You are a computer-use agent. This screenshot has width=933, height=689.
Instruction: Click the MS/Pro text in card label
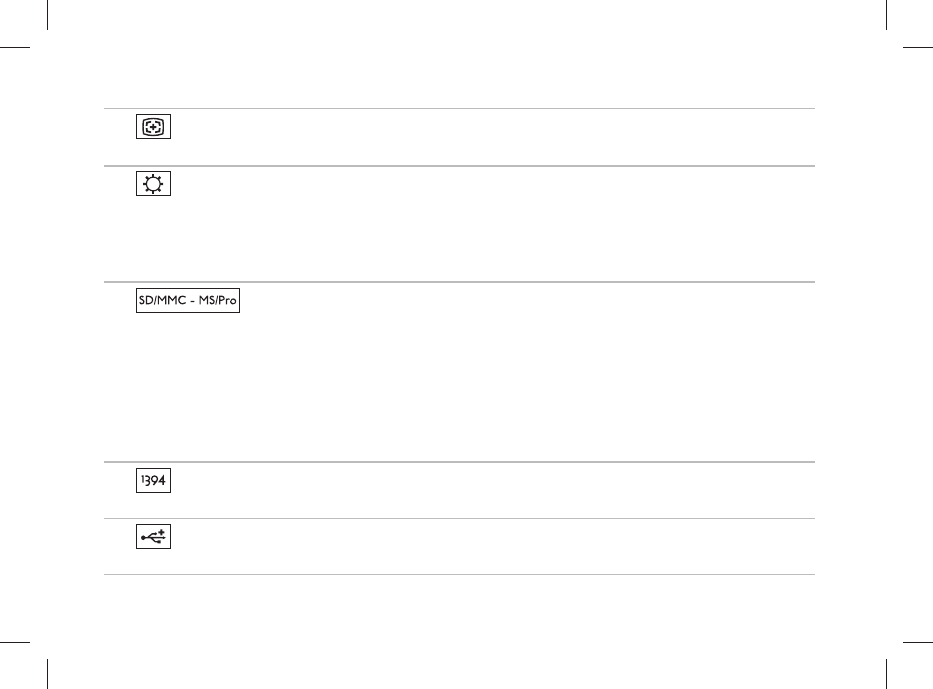[218, 300]
